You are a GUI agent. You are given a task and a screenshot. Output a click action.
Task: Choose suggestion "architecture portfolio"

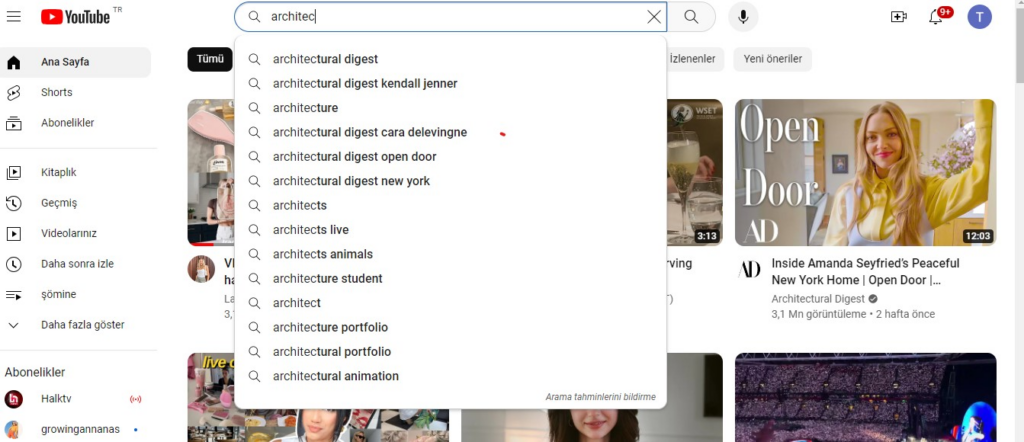(451, 327)
